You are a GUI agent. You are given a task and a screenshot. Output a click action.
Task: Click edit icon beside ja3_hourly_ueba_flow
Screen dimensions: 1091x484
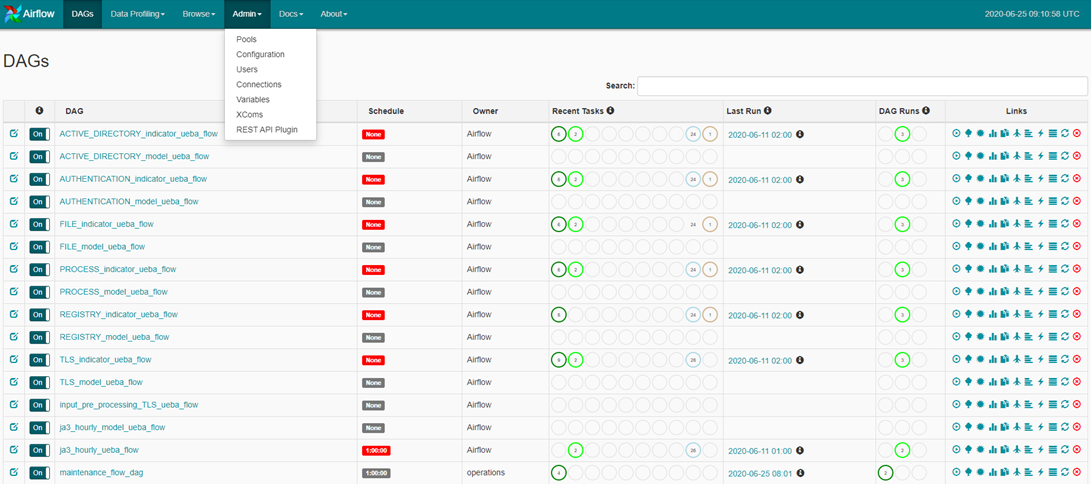pyautogui.click(x=14, y=450)
